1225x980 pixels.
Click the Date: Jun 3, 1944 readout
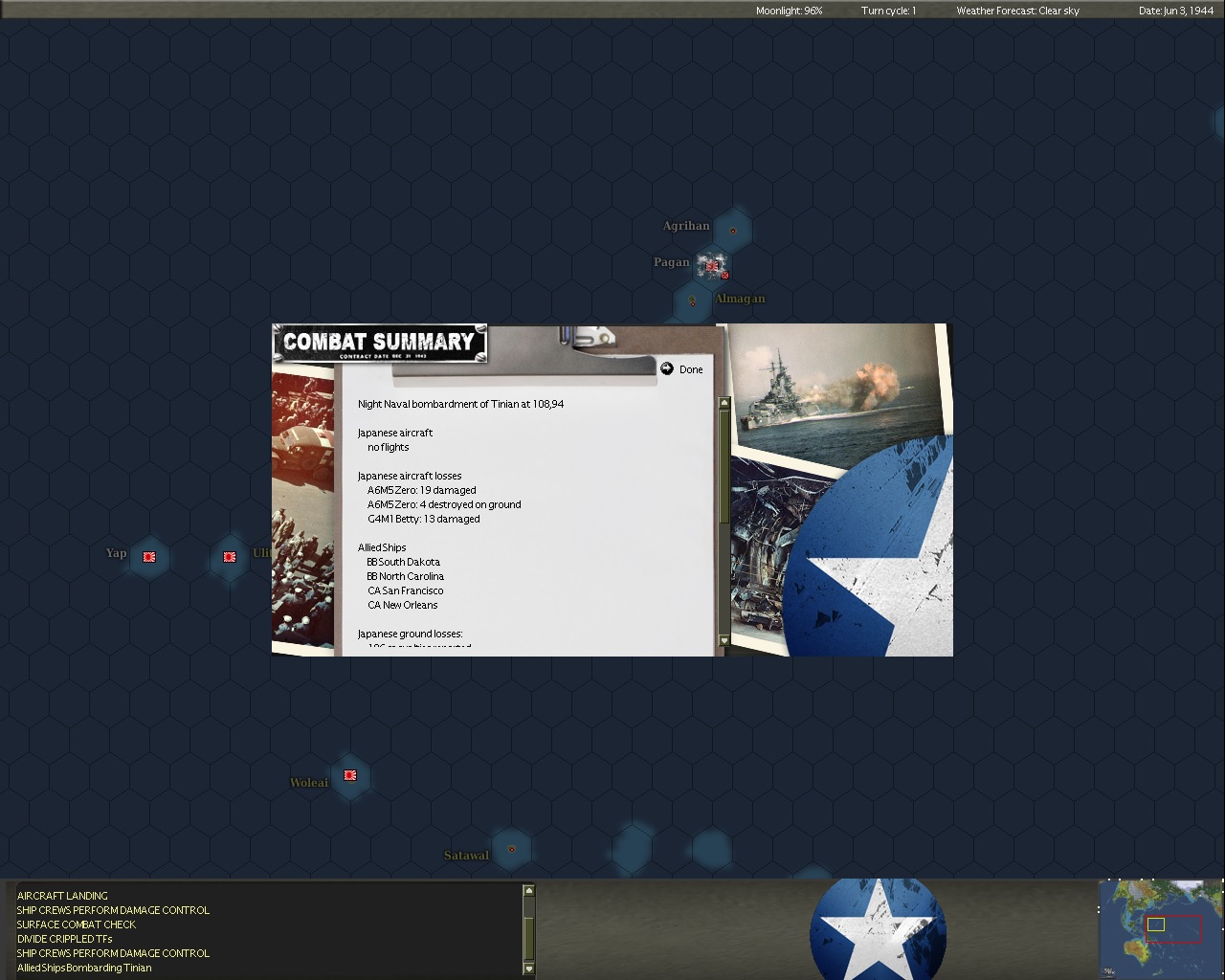coord(1175,11)
